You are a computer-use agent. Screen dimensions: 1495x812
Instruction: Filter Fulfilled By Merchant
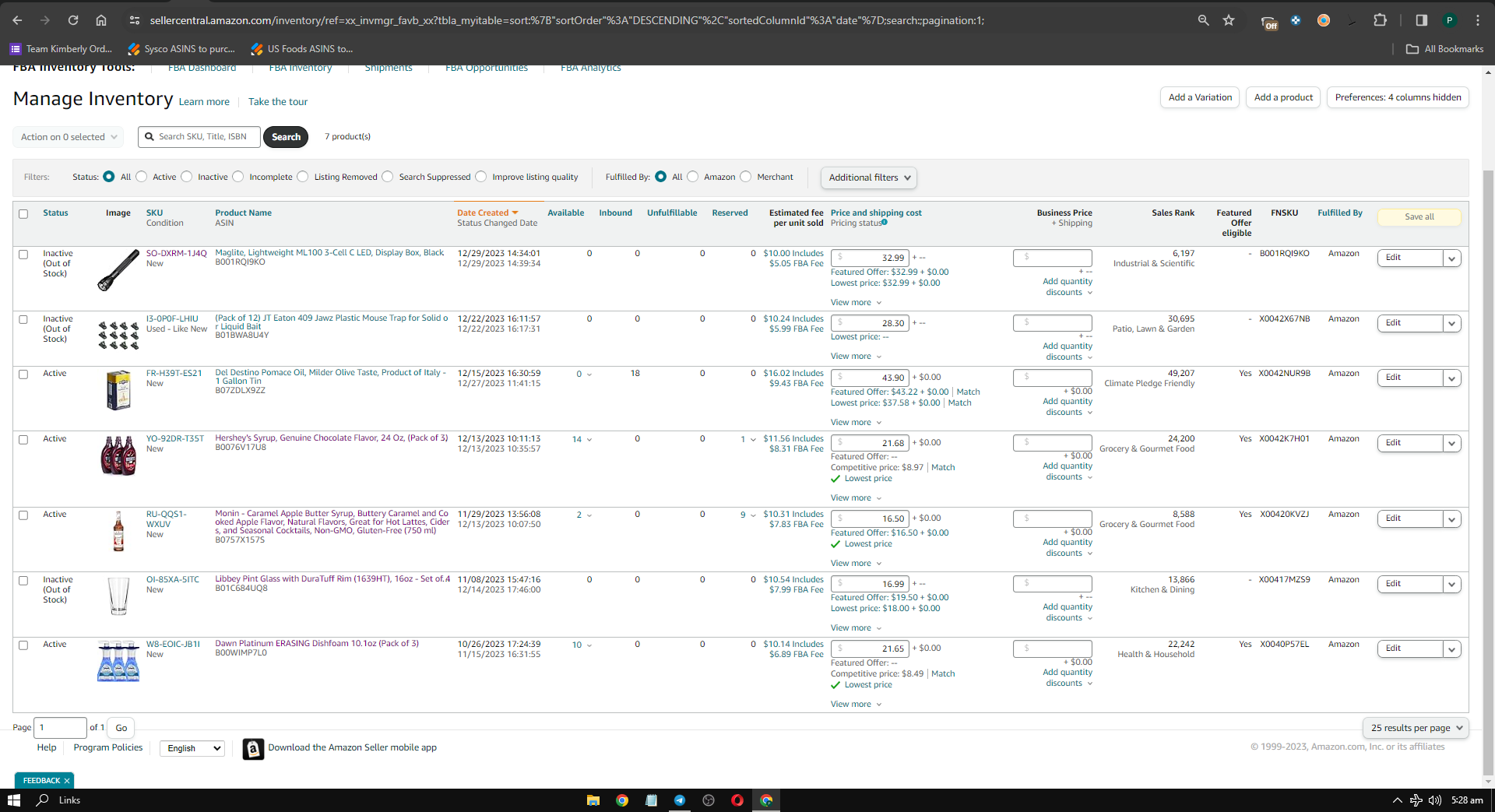click(746, 177)
